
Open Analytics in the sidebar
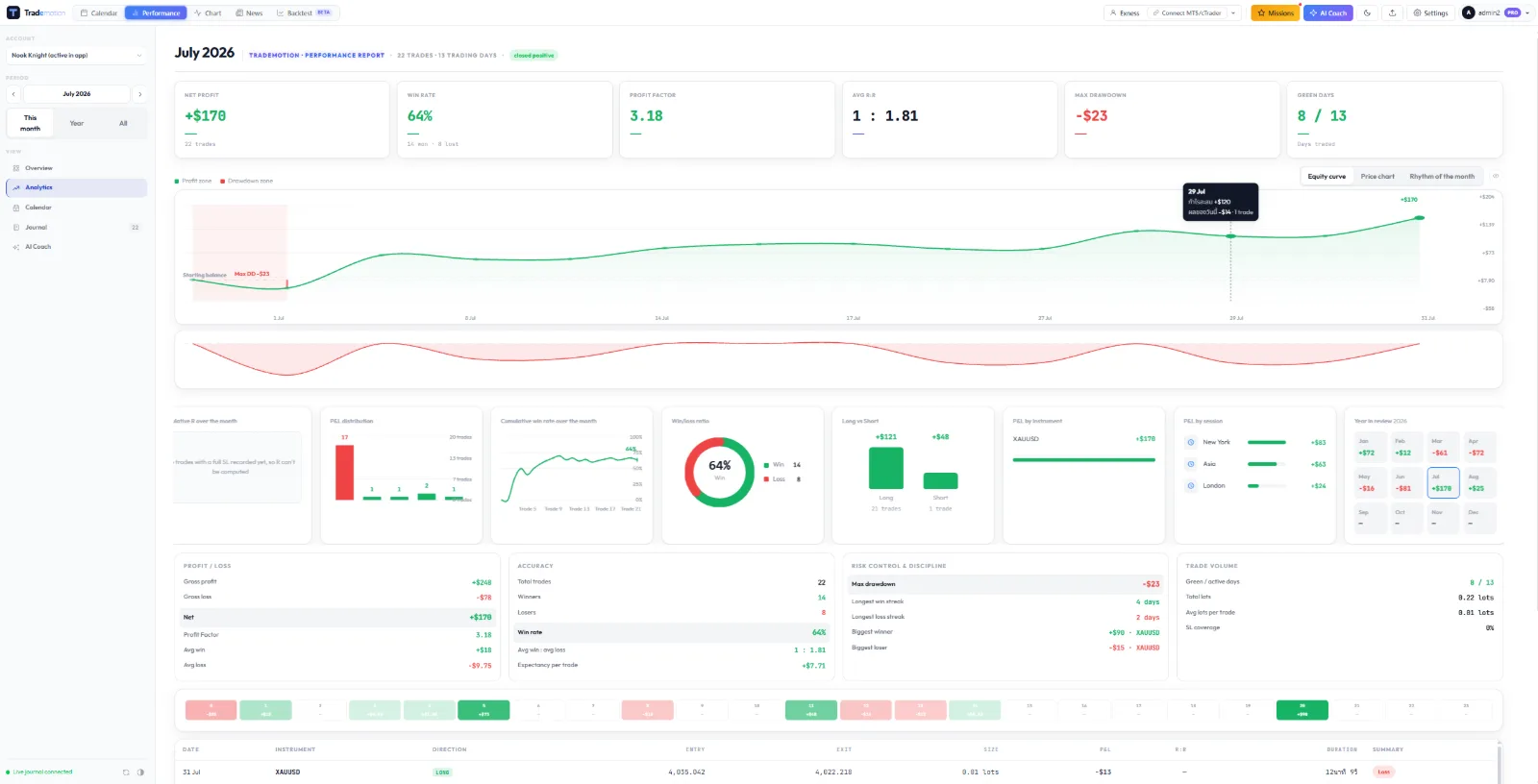point(77,187)
